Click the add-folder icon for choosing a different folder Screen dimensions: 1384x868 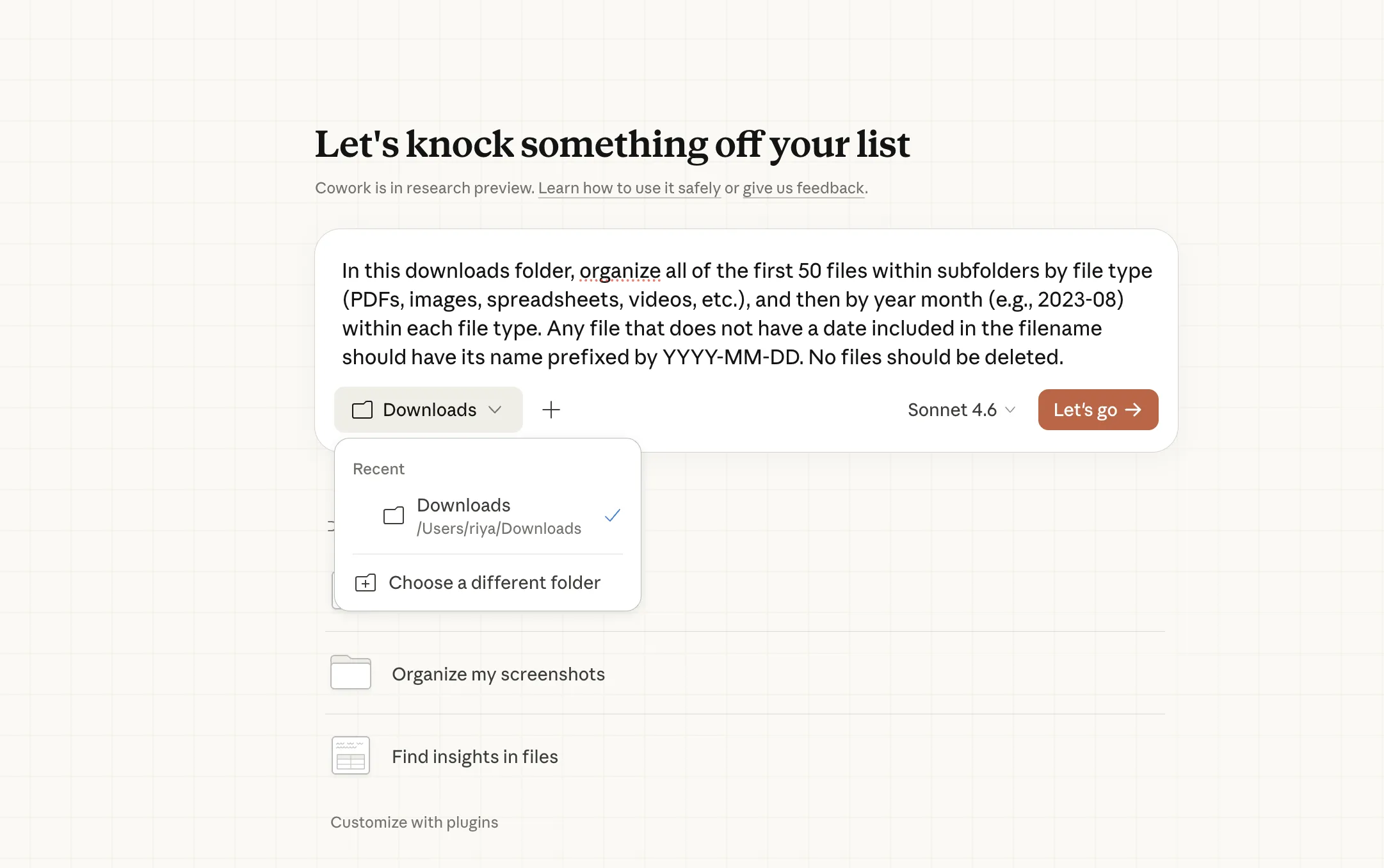coord(366,583)
